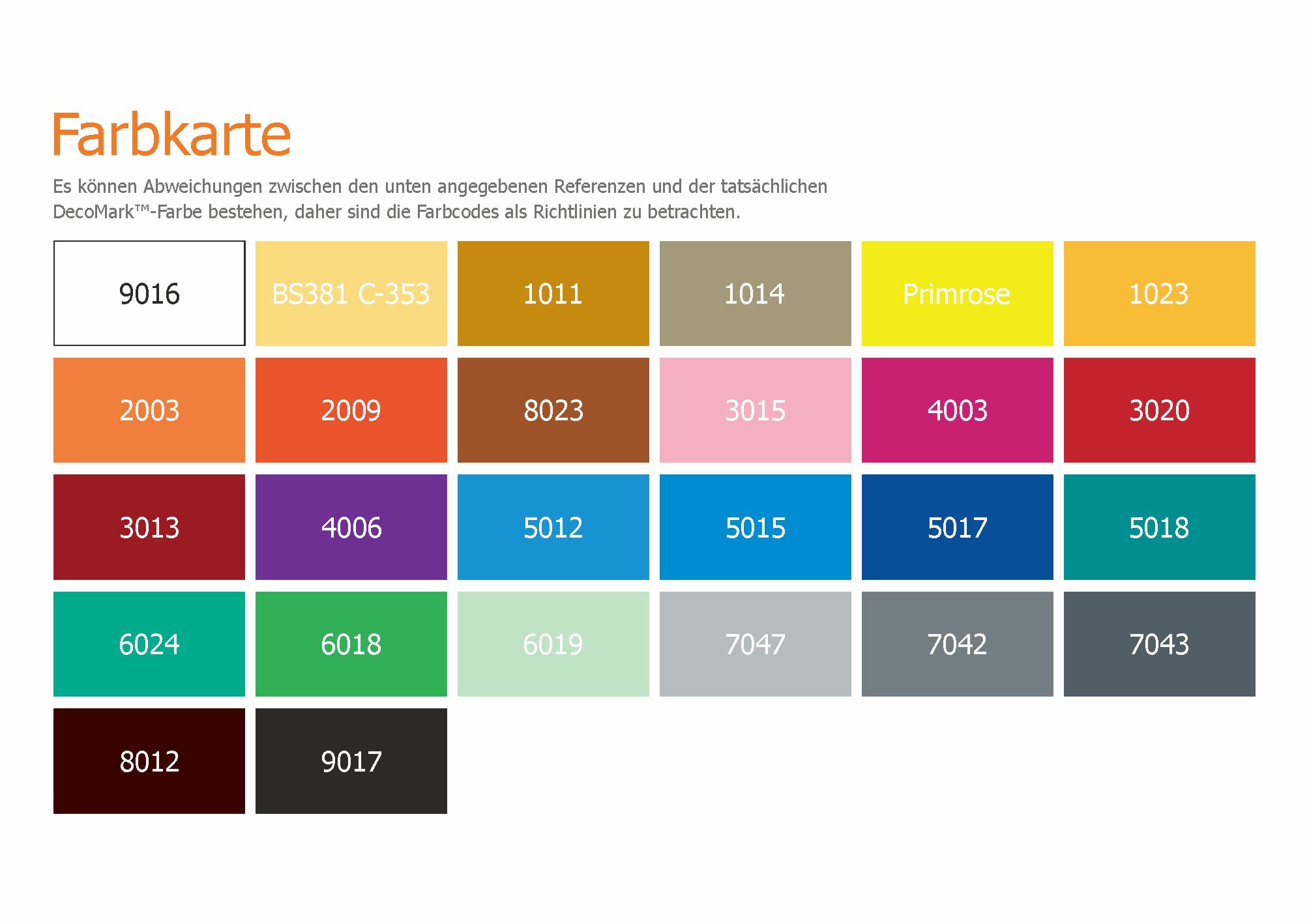Choose the 6019 pale green swatch
The image size is (1309, 924).
tap(553, 644)
